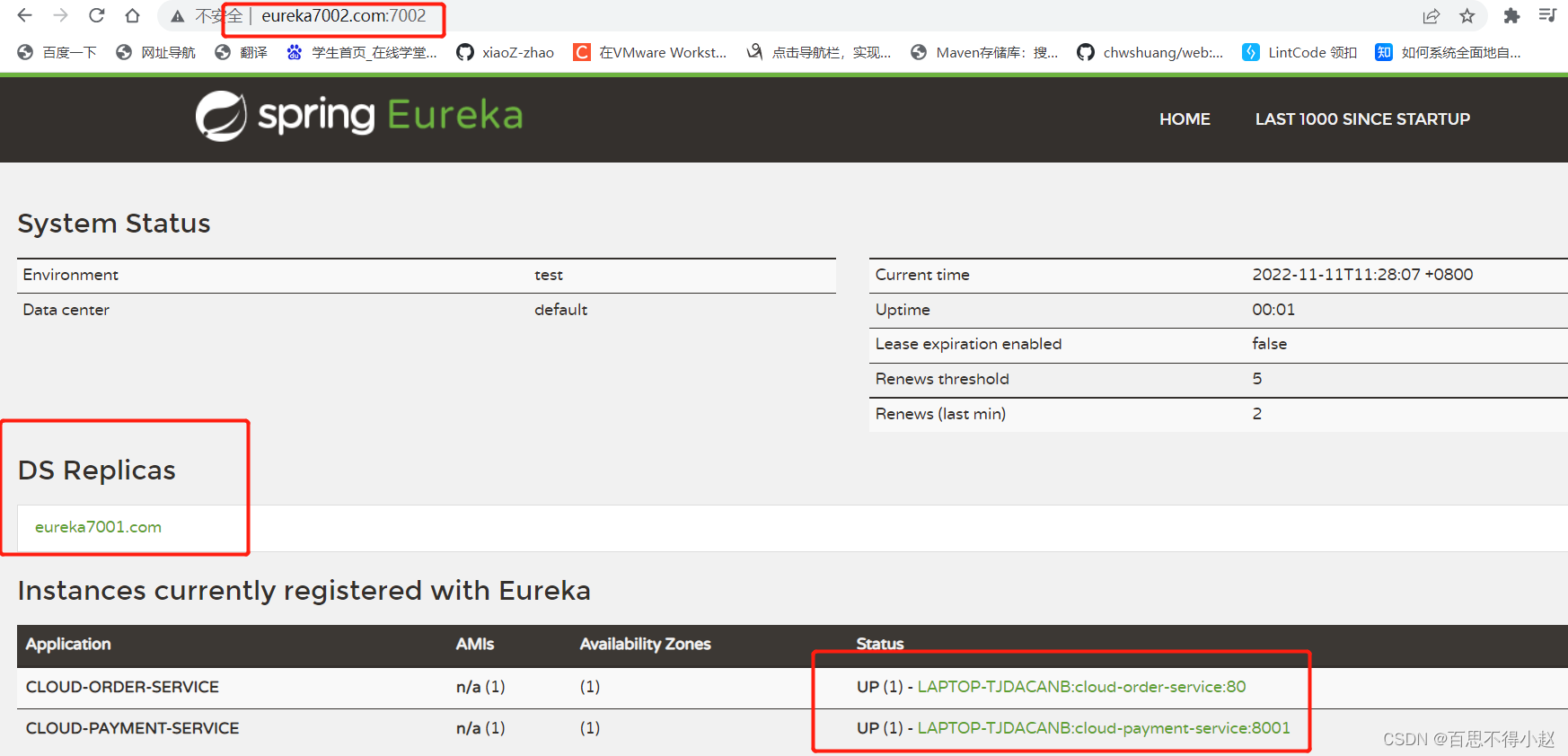Follow the eureka7001.com replica link
The height and width of the screenshot is (756, 1568).
(98, 527)
